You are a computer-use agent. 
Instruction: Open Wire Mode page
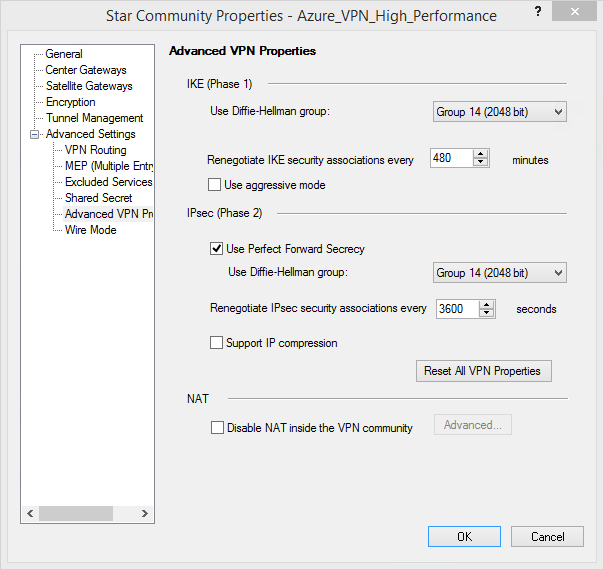pos(91,230)
